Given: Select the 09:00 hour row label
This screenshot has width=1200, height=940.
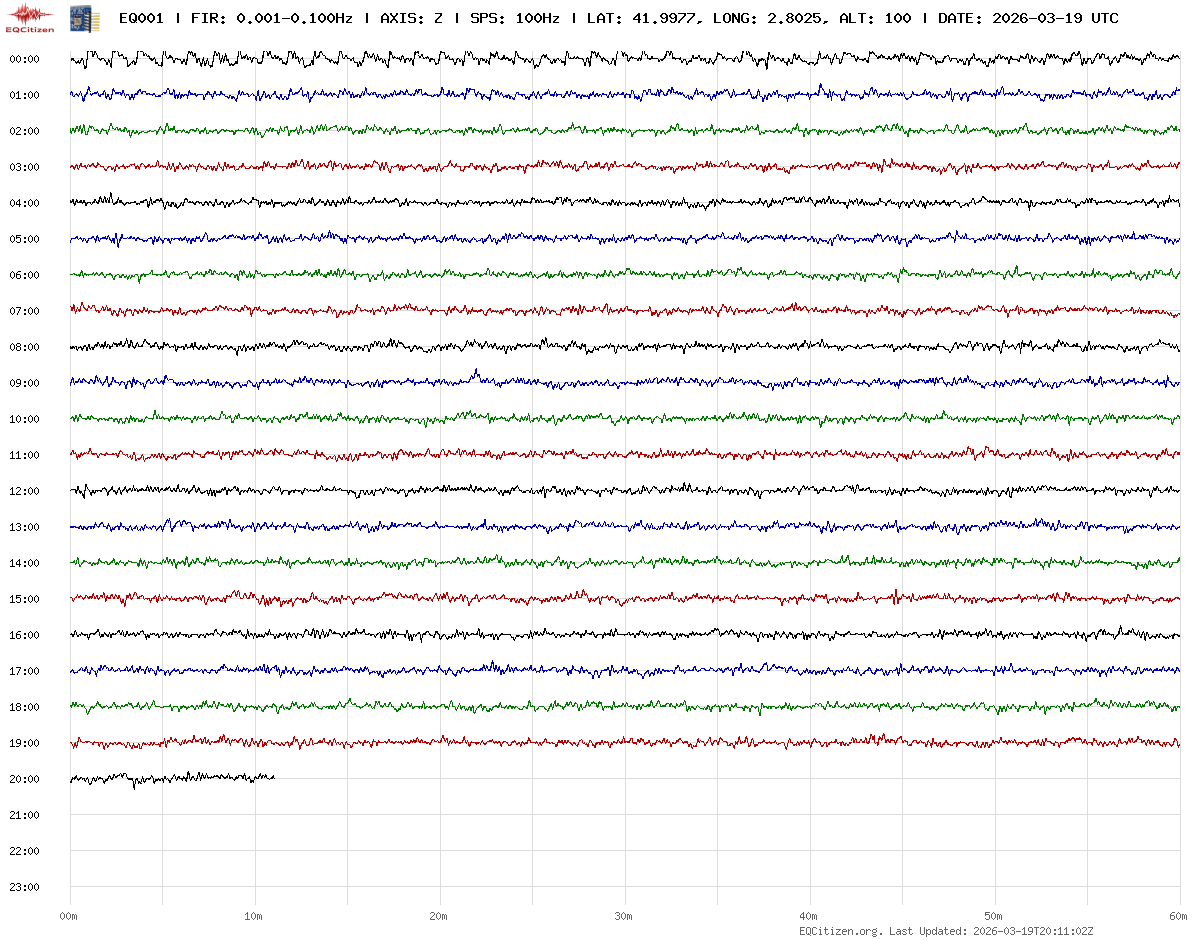Looking at the screenshot, I should [x=24, y=383].
